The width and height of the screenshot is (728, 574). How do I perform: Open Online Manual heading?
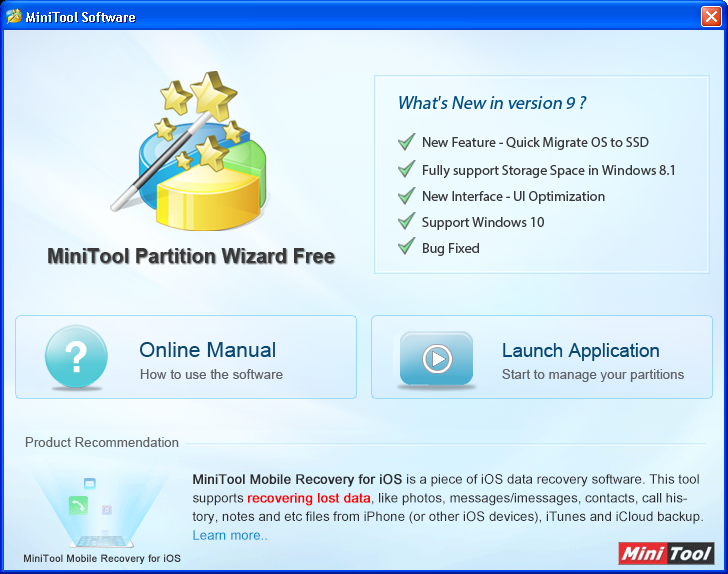pos(208,350)
